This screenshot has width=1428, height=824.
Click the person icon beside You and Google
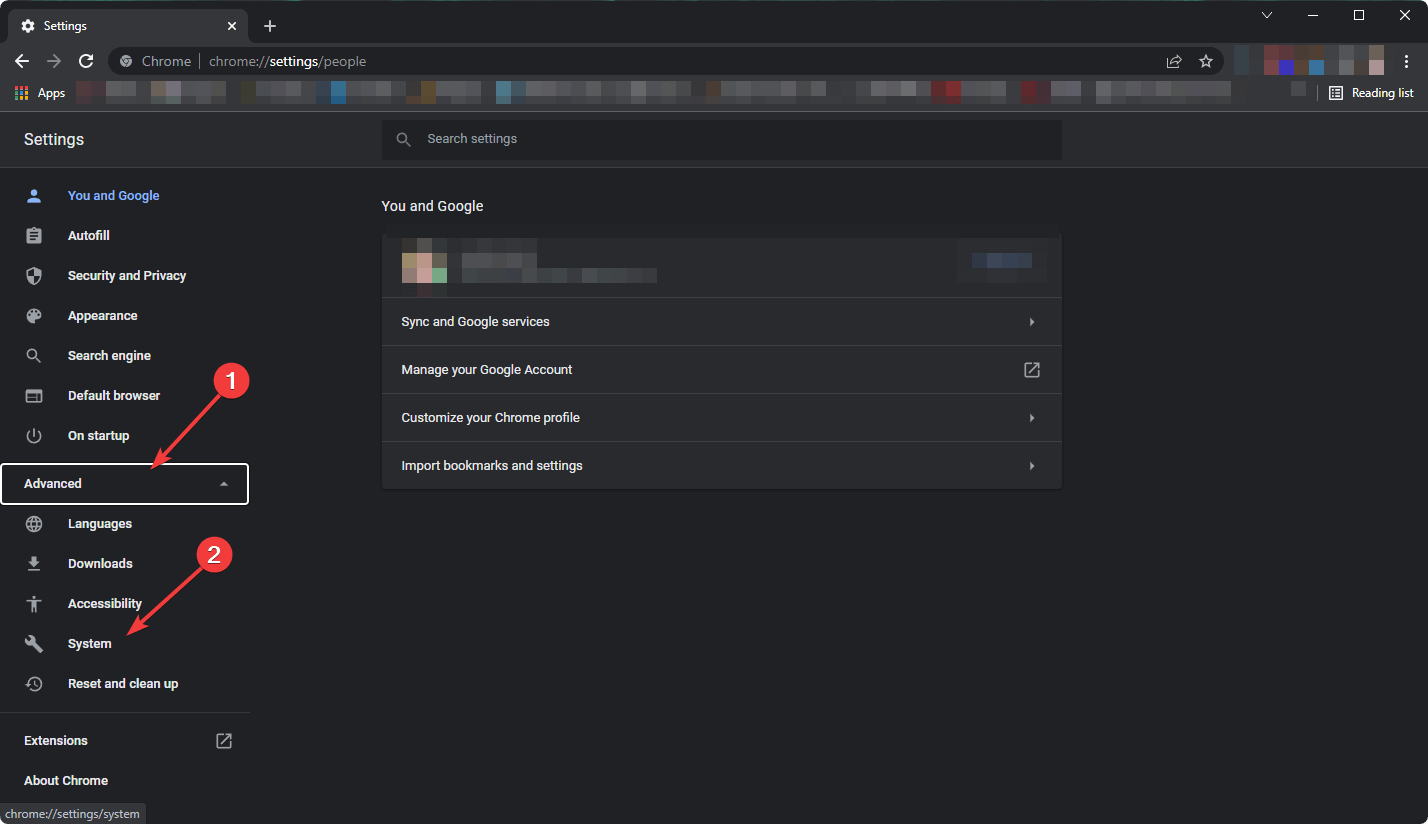pyautogui.click(x=34, y=196)
